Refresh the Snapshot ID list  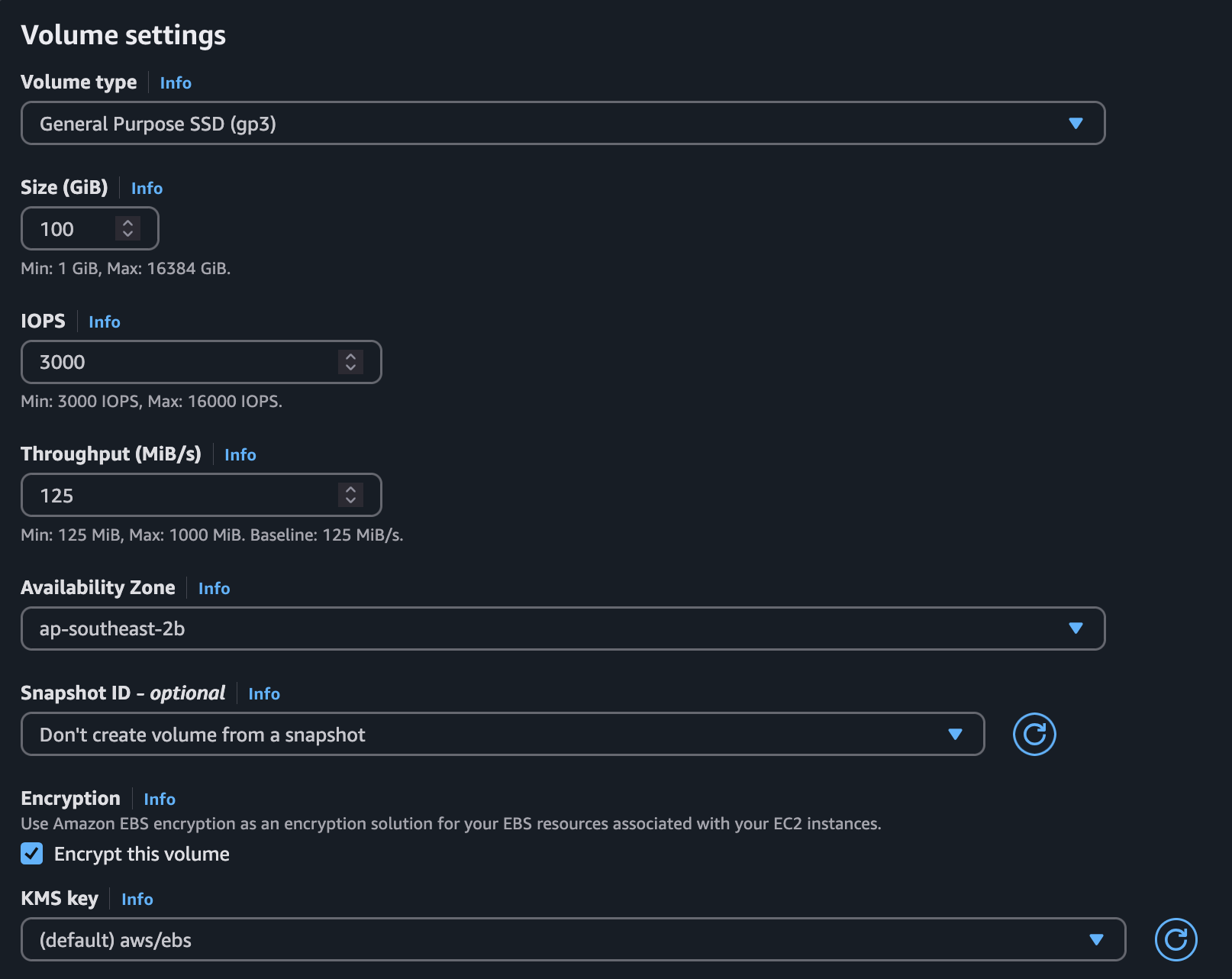coord(1034,734)
